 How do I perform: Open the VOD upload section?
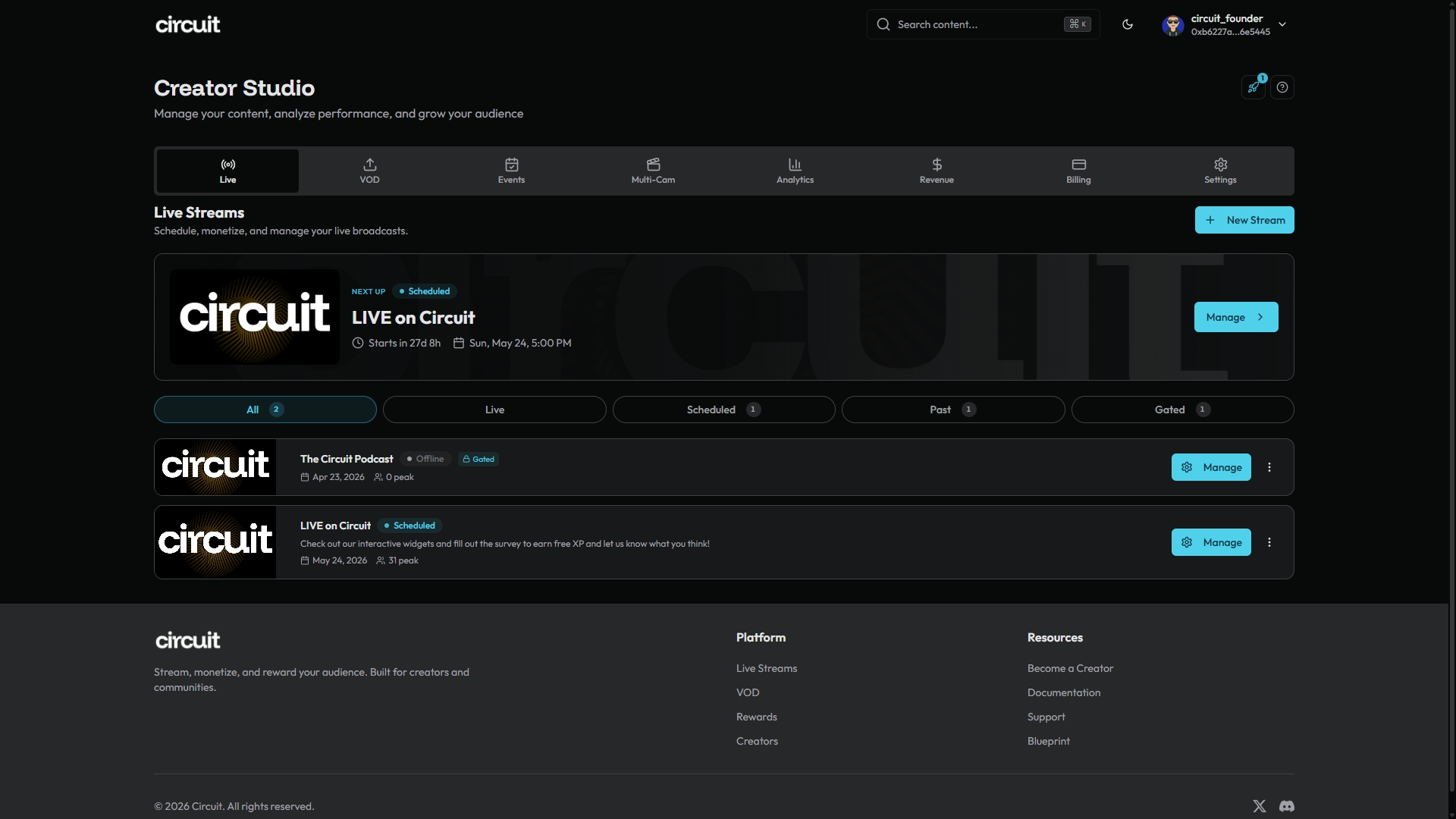(369, 171)
